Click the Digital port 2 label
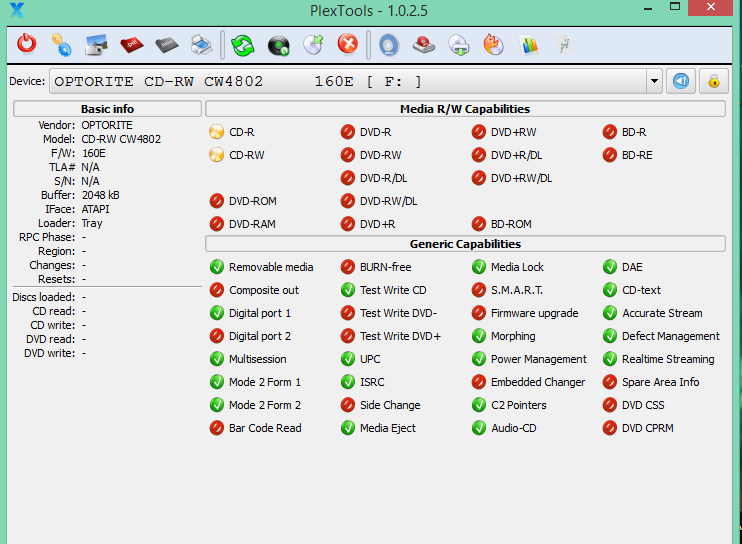This screenshot has height=544, width=742. [x=260, y=336]
